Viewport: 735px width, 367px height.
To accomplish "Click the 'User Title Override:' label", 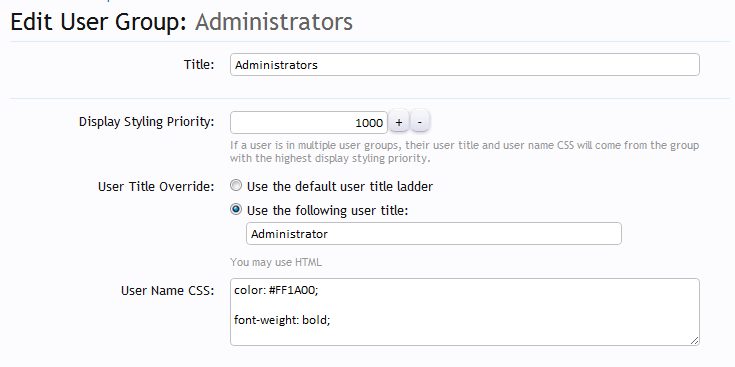I will 156,187.
